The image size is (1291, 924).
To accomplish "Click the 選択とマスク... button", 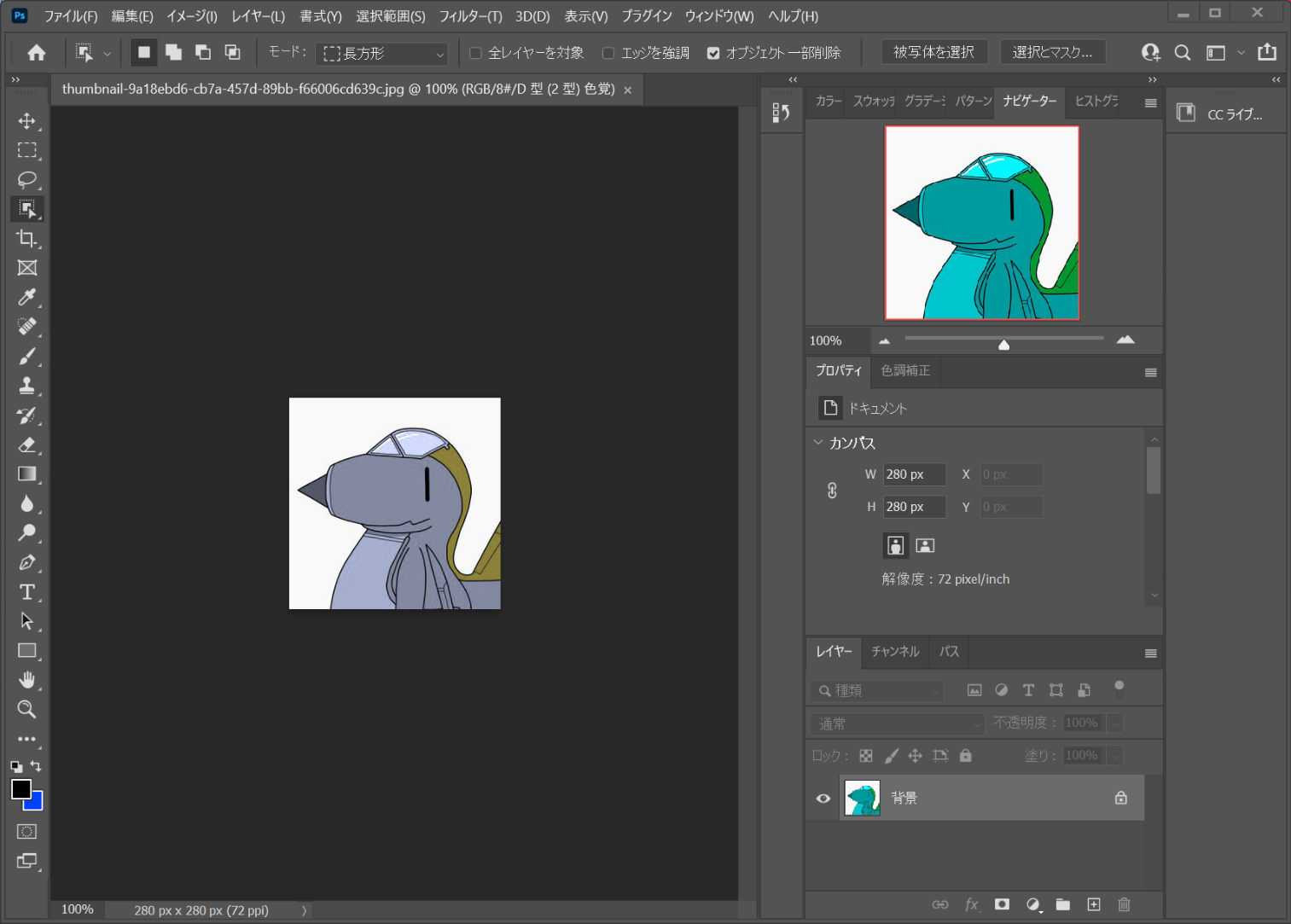I will pyautogui.click(x=1052, y=52).
